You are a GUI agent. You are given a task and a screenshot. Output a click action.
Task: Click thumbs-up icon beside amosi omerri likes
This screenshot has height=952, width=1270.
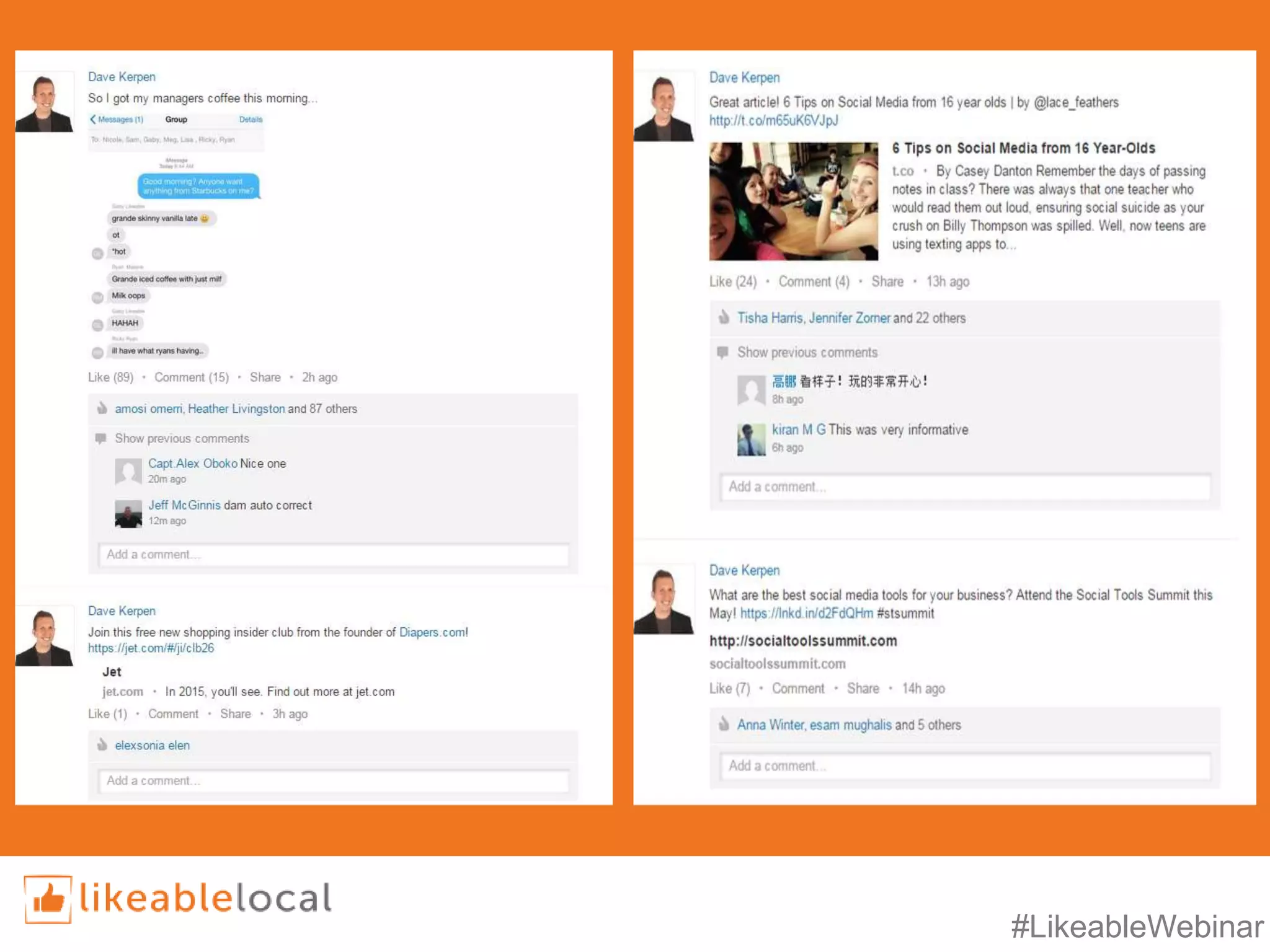coord(102,408)
